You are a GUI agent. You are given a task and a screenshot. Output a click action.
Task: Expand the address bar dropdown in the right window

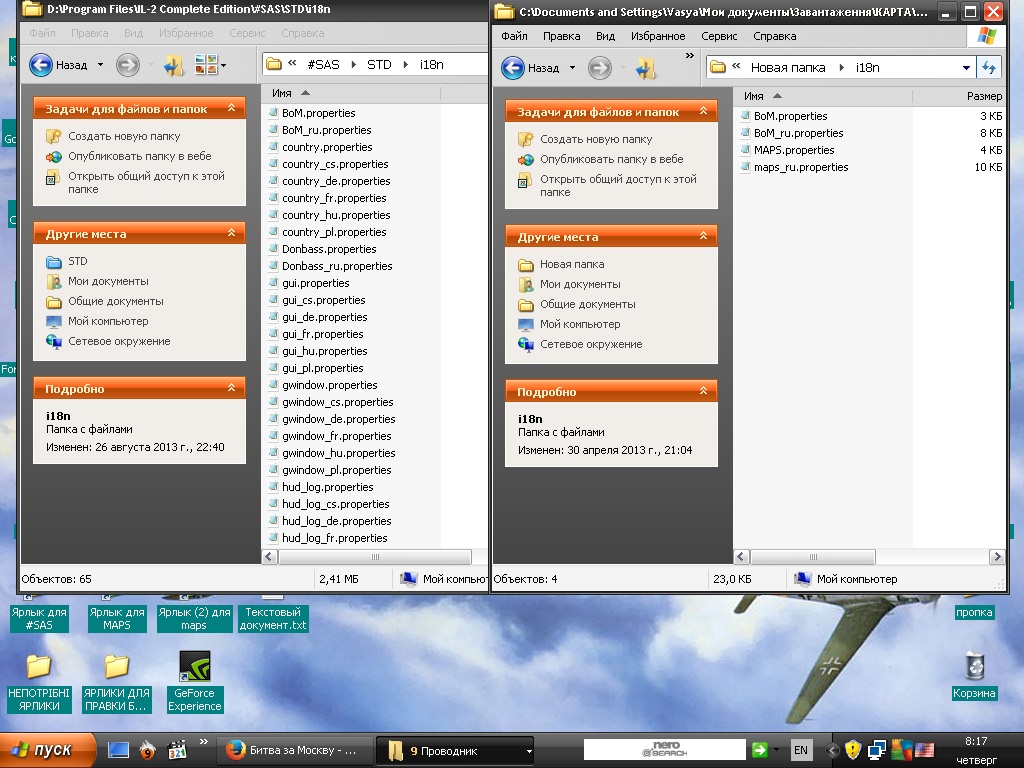click(x=966, y=68)
